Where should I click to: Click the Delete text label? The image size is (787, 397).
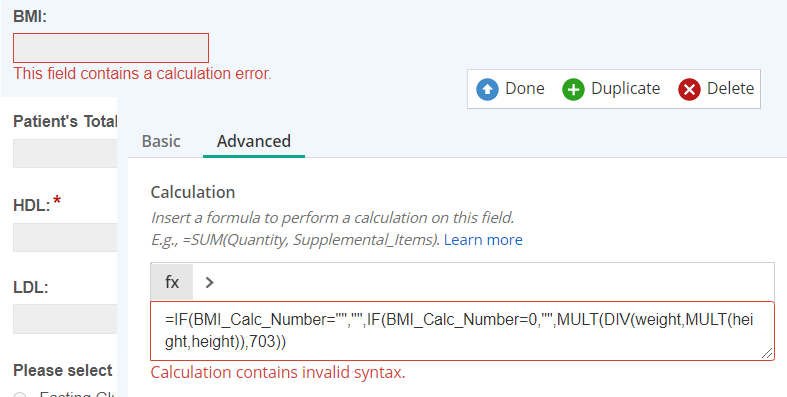pos(730,88)
